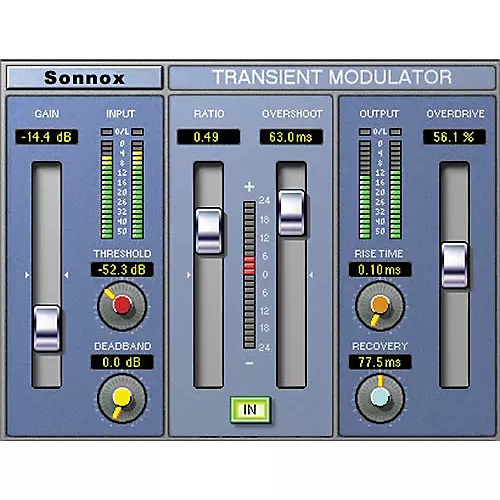The width and height of the screenshot is (500, 500).
Task: Select the Recovery value field 77.5ms
Action: pos(380,362)
